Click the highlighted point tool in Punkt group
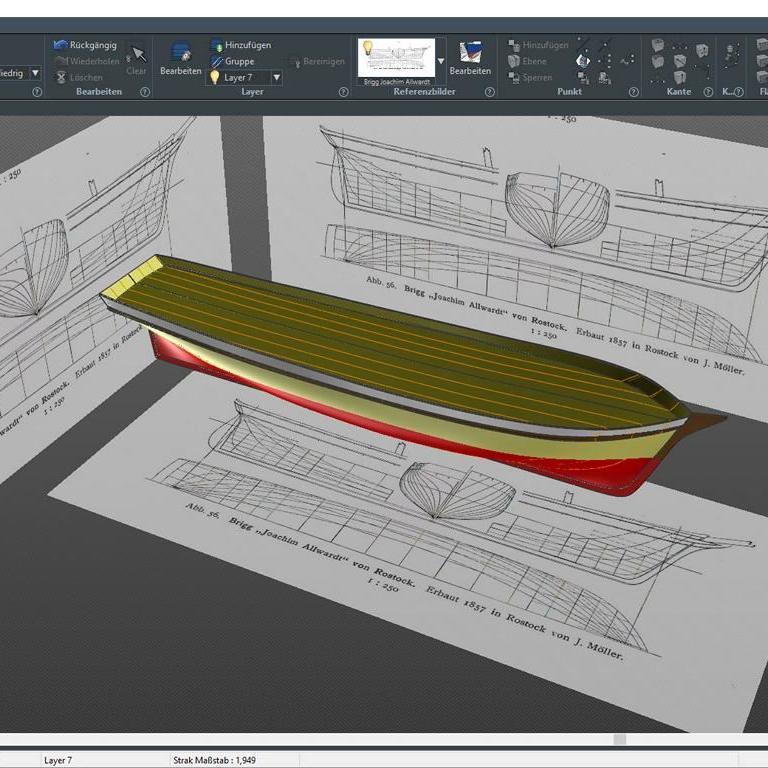This screenshot has width=768, height=768. (583, 61)
